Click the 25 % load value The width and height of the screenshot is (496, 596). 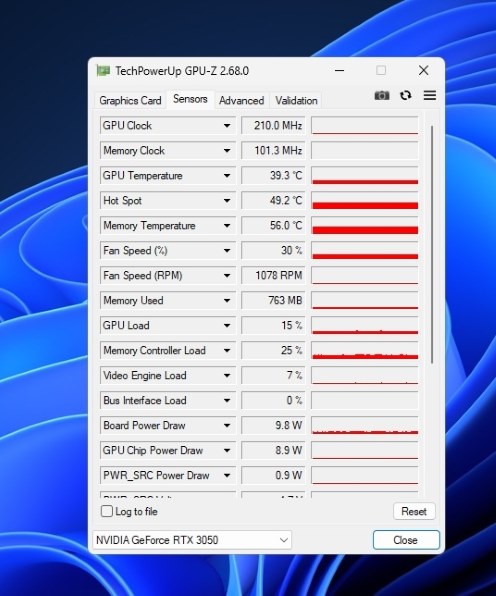pyautogui.click(x=273, y=350)
